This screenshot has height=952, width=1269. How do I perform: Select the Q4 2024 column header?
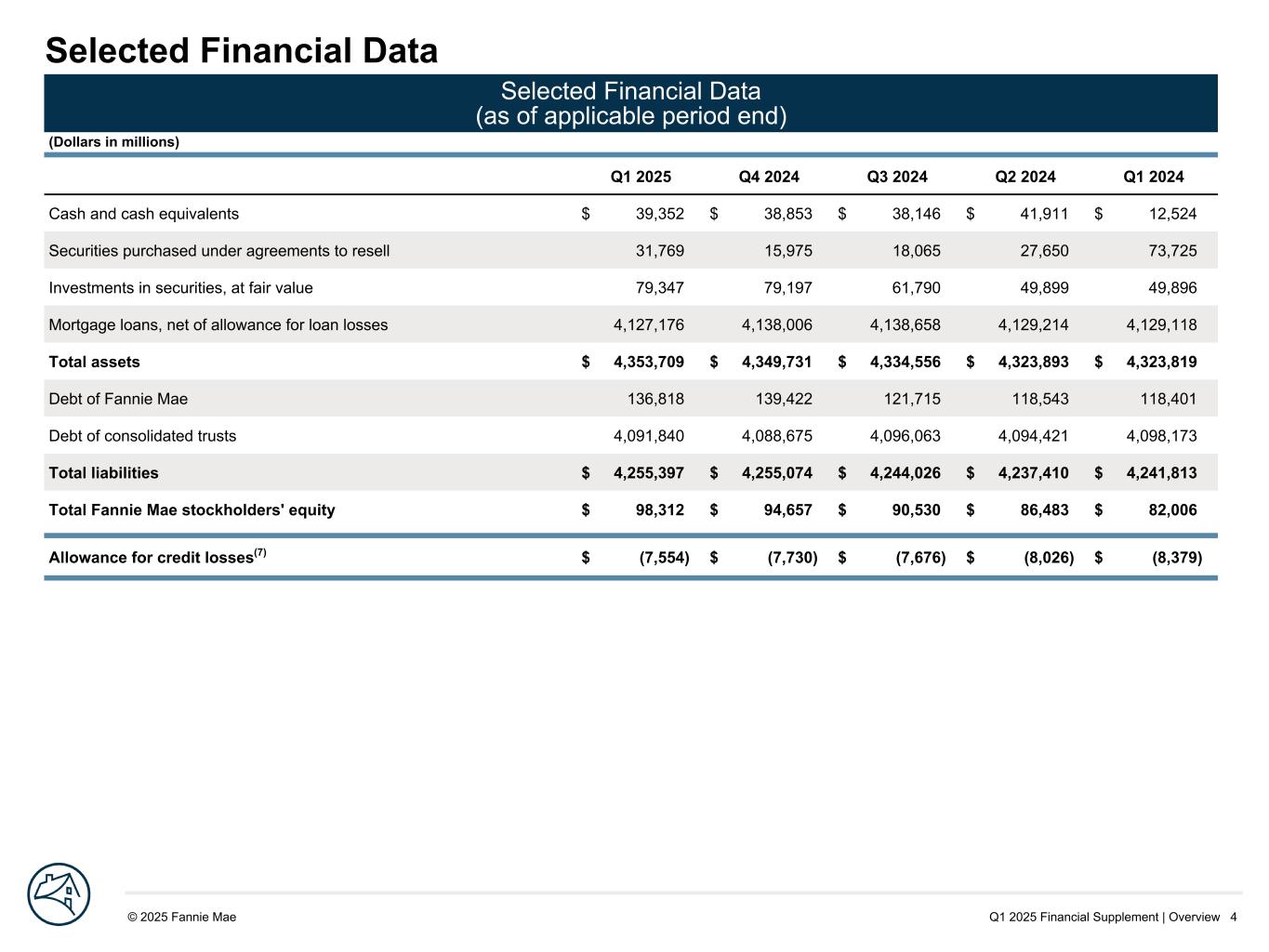[x=769, y=177]
